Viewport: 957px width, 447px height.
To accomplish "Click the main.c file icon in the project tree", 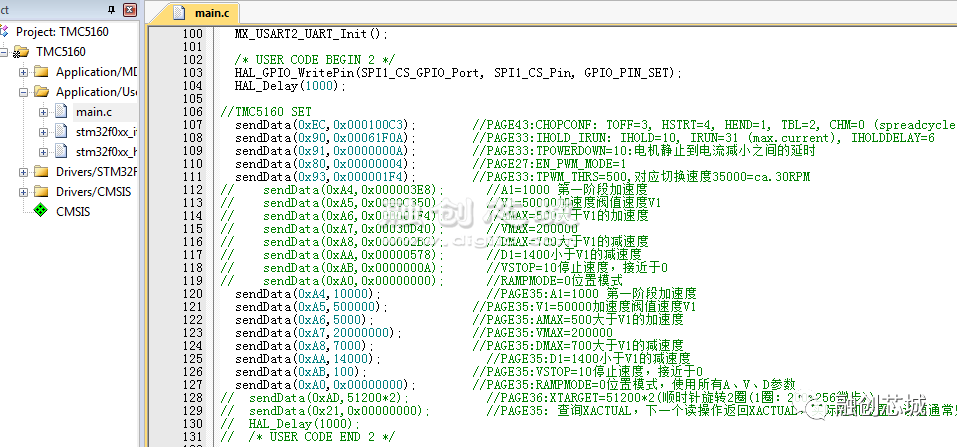I will coord(60,111).
